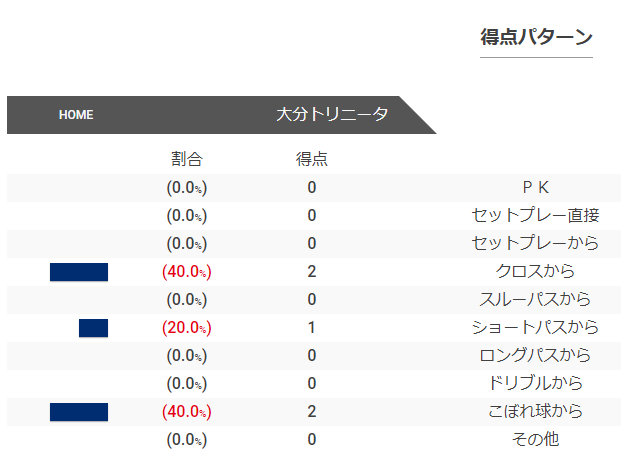Screen dimensions: 621x466
Task: Click the blue bar for クロスから
Action: click(x=79, y=272)
